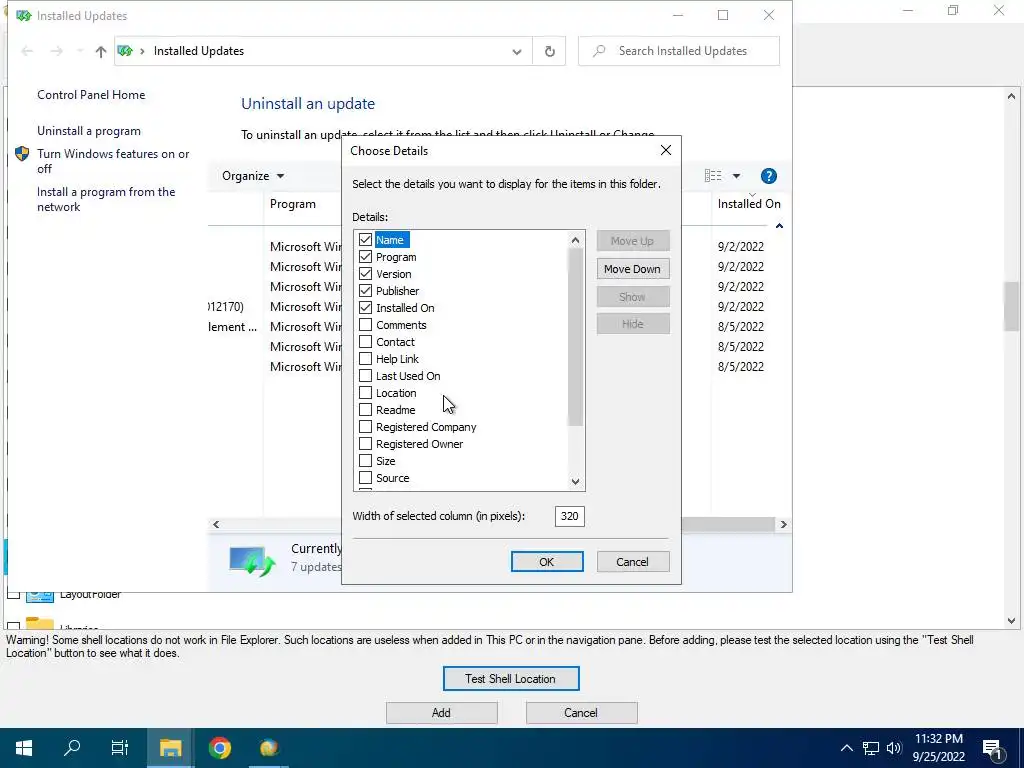The width and height of the screenshot is (1024, 768).
Task: Collapse the group with the blue chevron
Action: 779,226
